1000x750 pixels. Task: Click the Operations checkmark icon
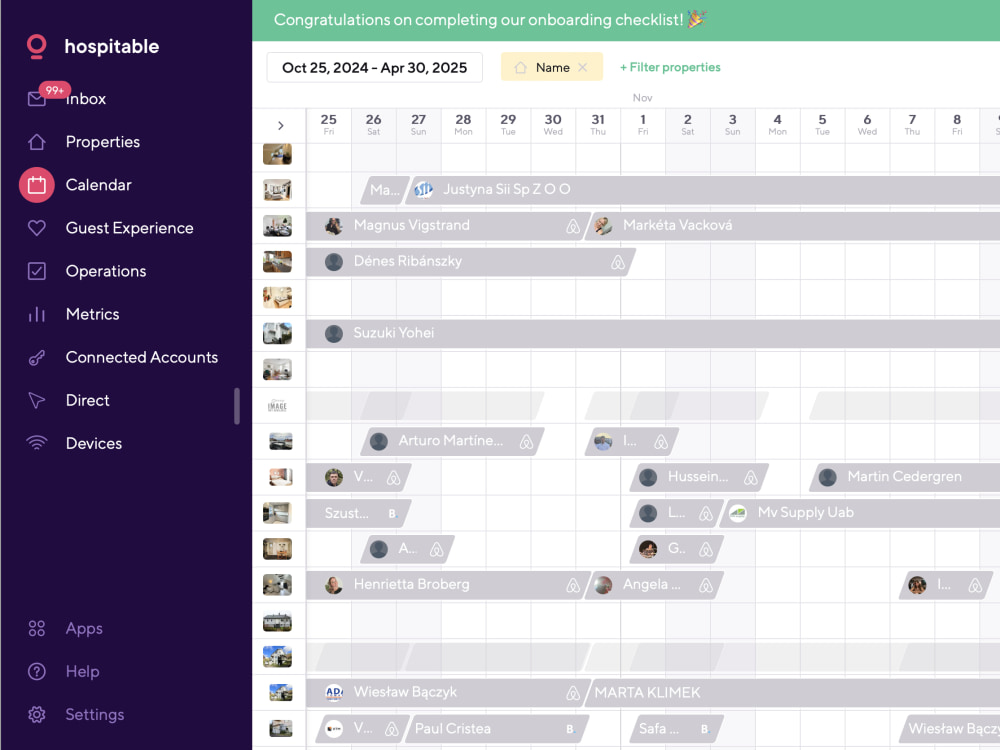point(36,271)
